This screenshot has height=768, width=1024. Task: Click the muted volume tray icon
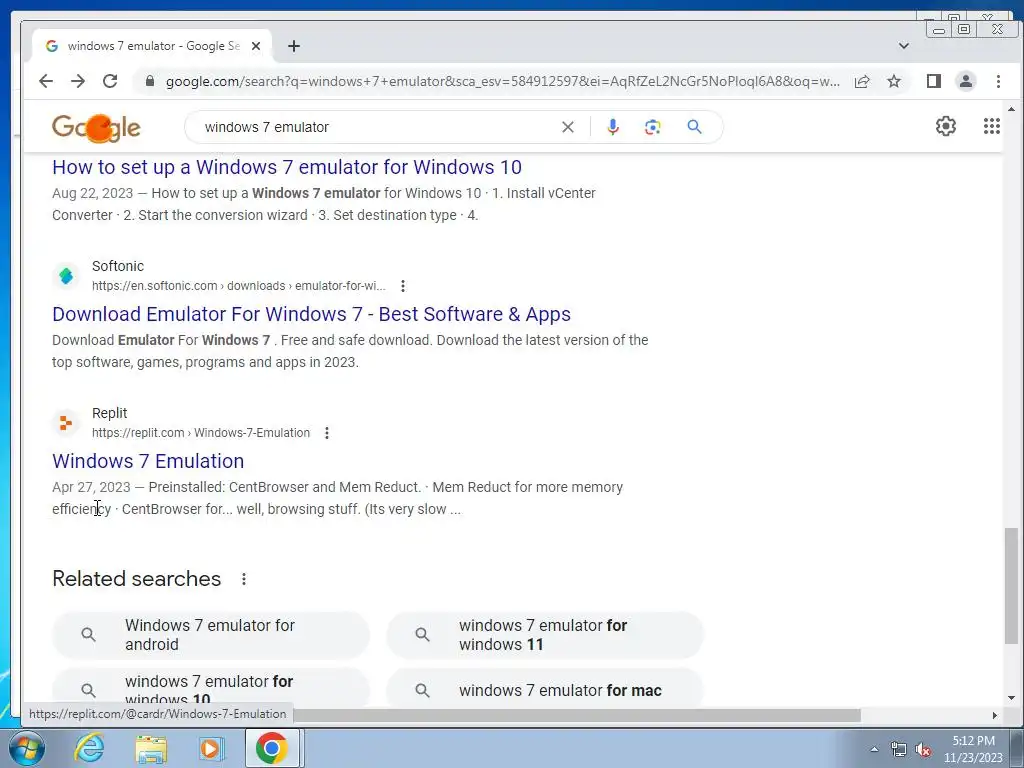click(923, 750)
